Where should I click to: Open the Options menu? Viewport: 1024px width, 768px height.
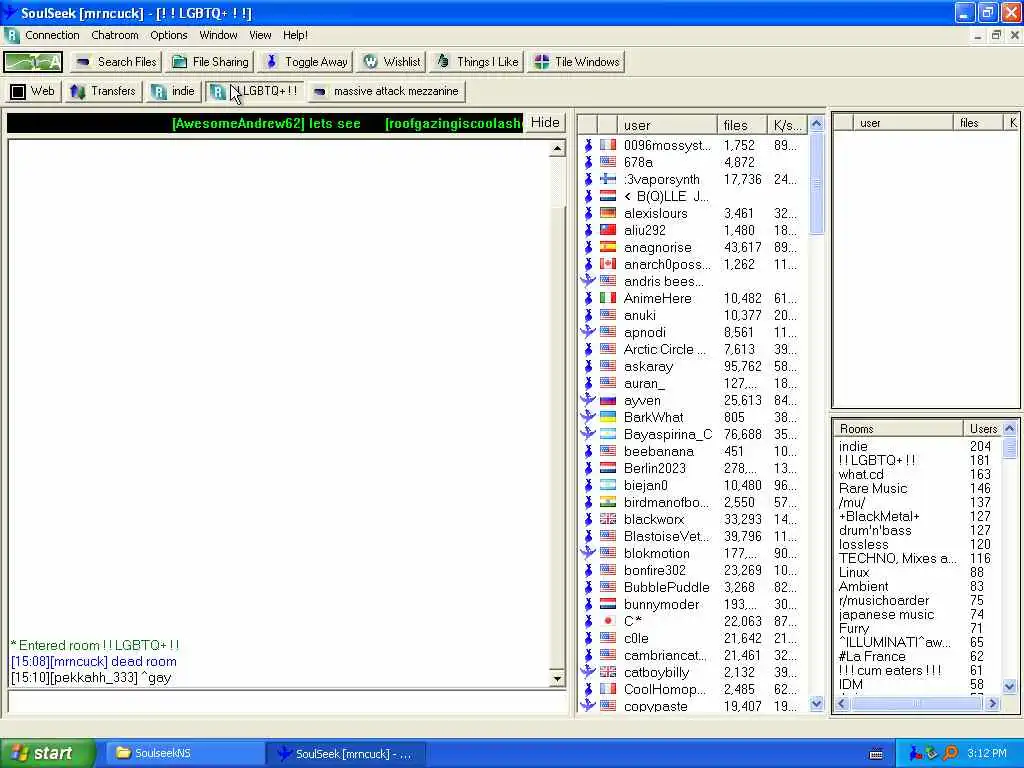[x=168, y=35]
